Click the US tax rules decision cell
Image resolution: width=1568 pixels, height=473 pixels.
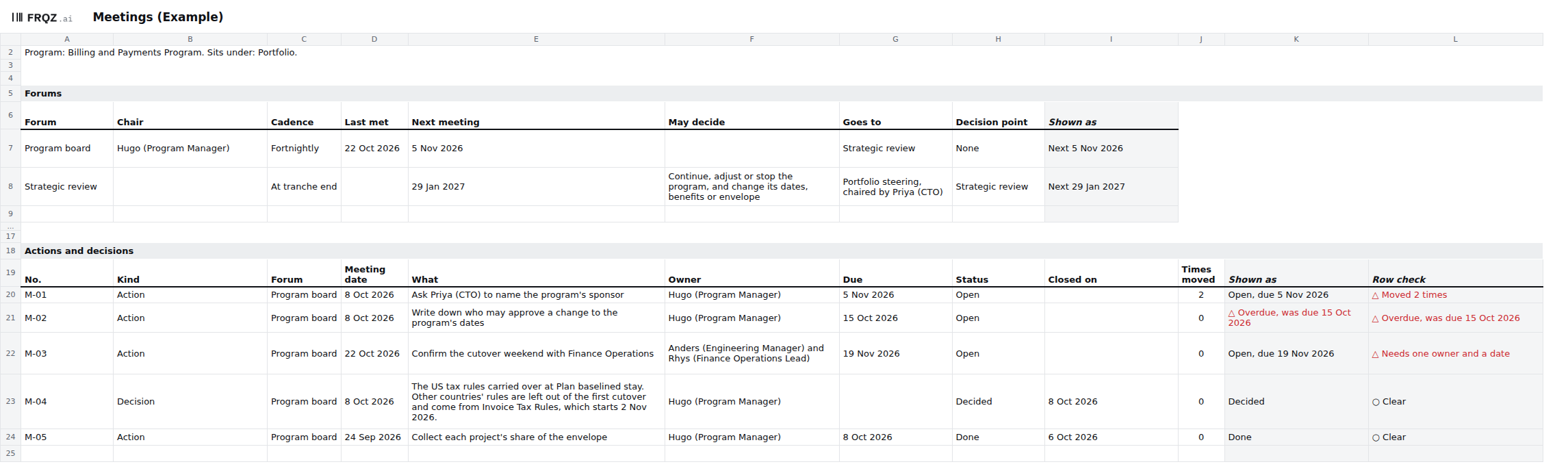536,402
